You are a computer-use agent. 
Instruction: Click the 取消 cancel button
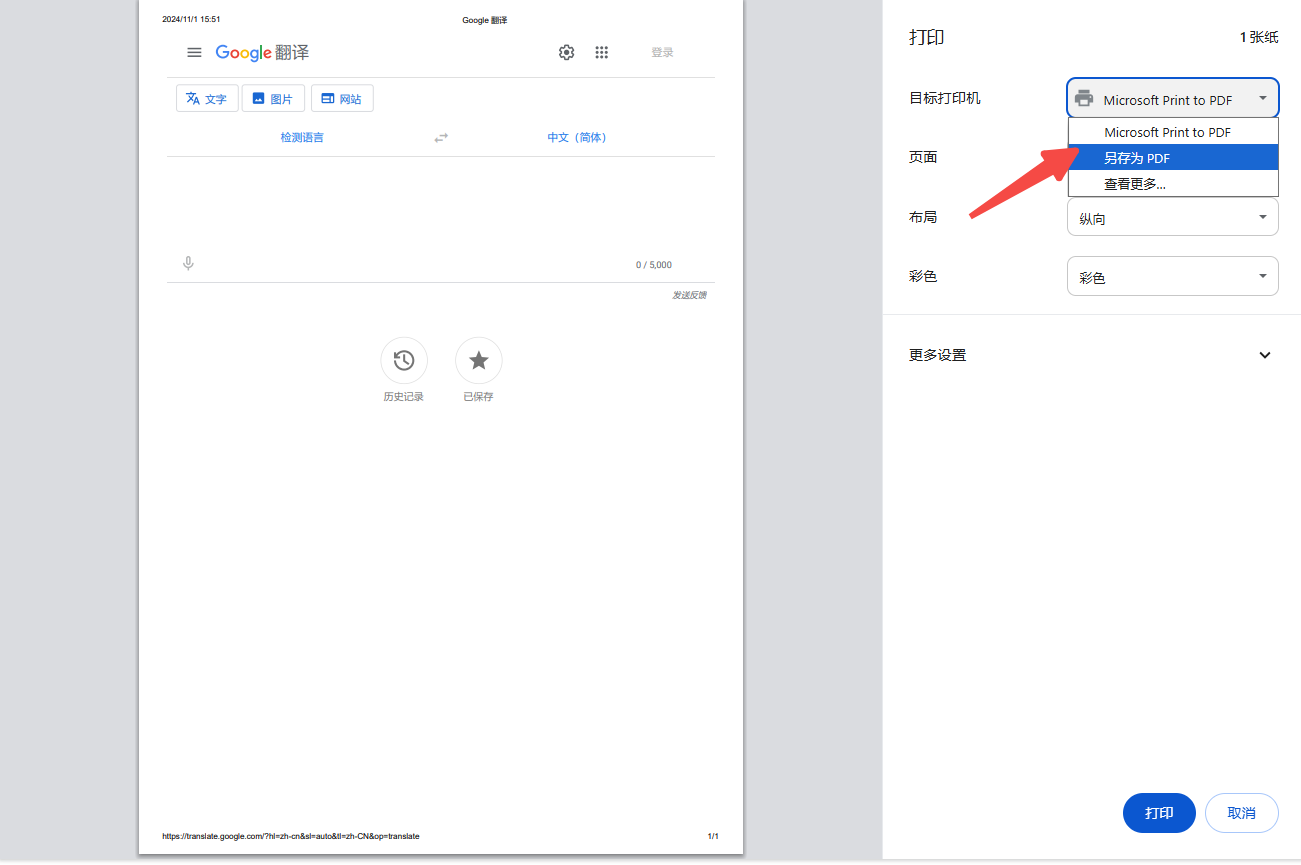pyautogui.click(x=1242, y=813)
